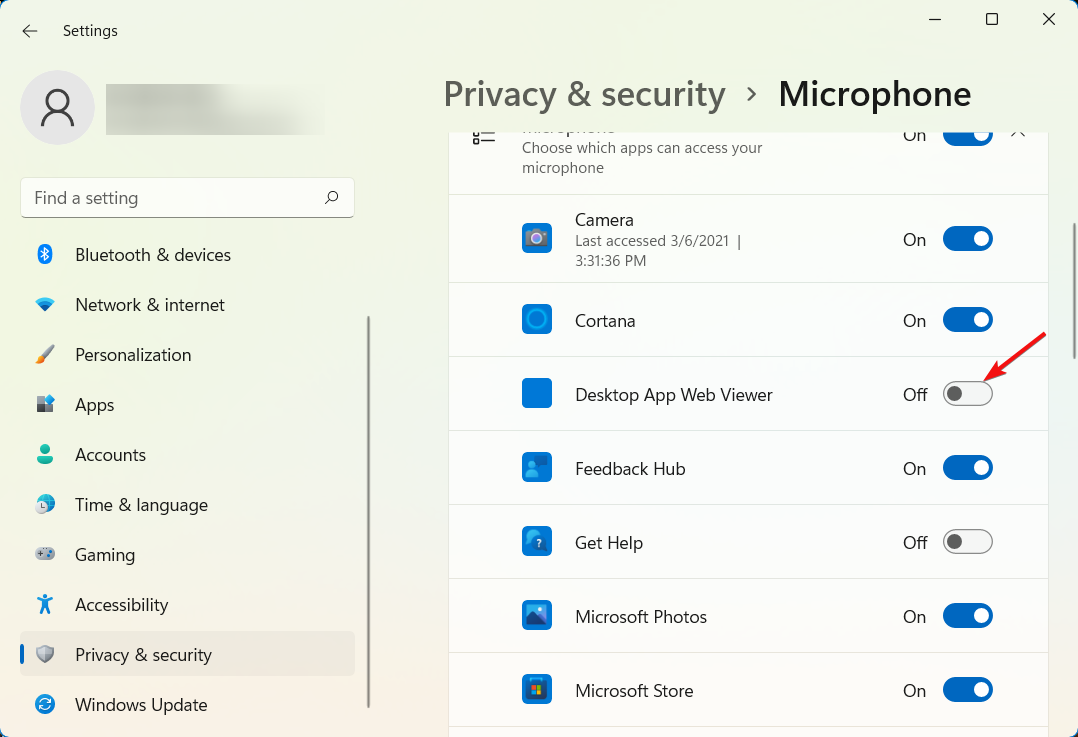Click the Time & language globe icon
The width and height of the screenshot is (1078, 737).
pos(45,505)
